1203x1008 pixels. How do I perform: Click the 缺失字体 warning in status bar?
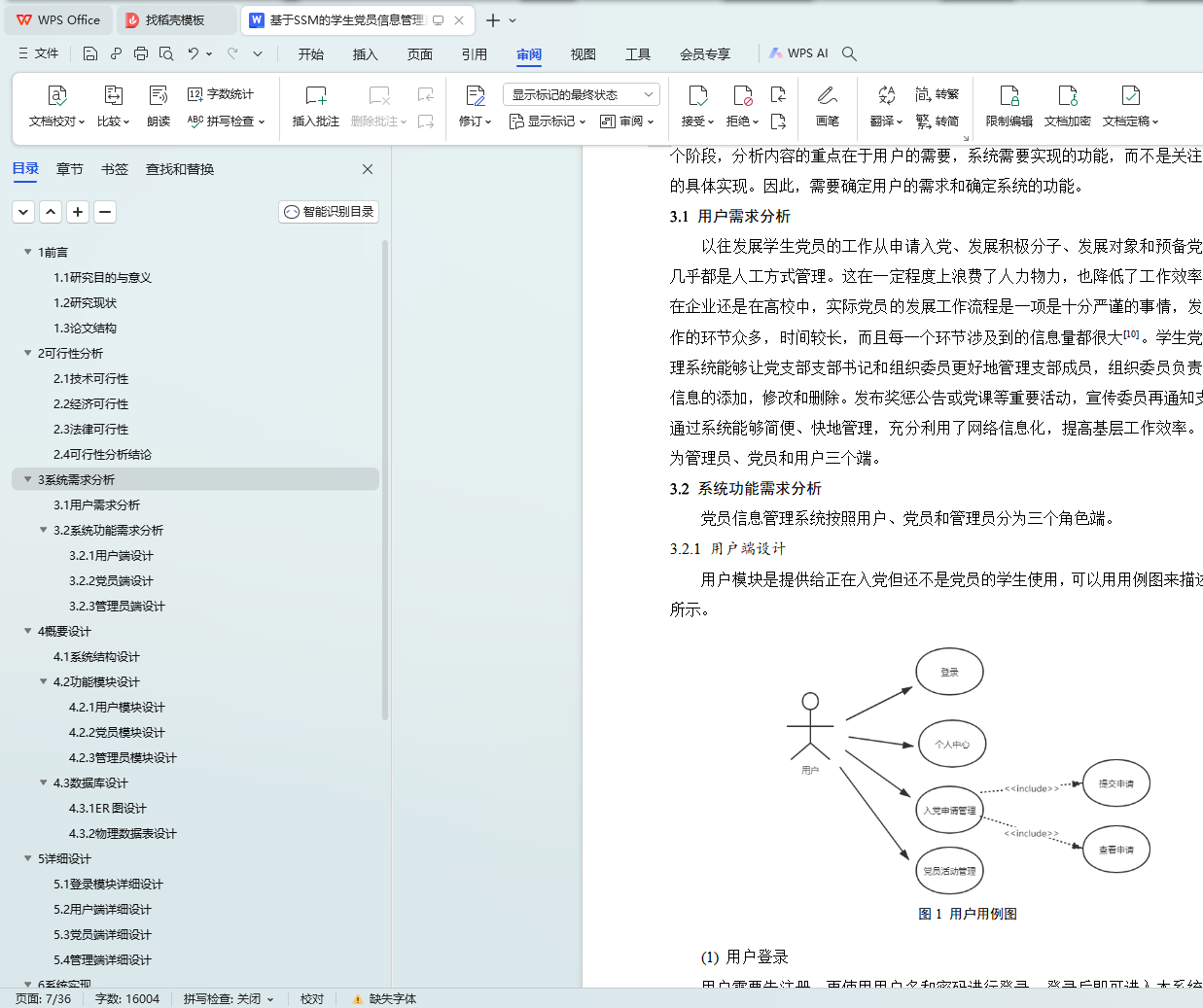pos(385,998)
